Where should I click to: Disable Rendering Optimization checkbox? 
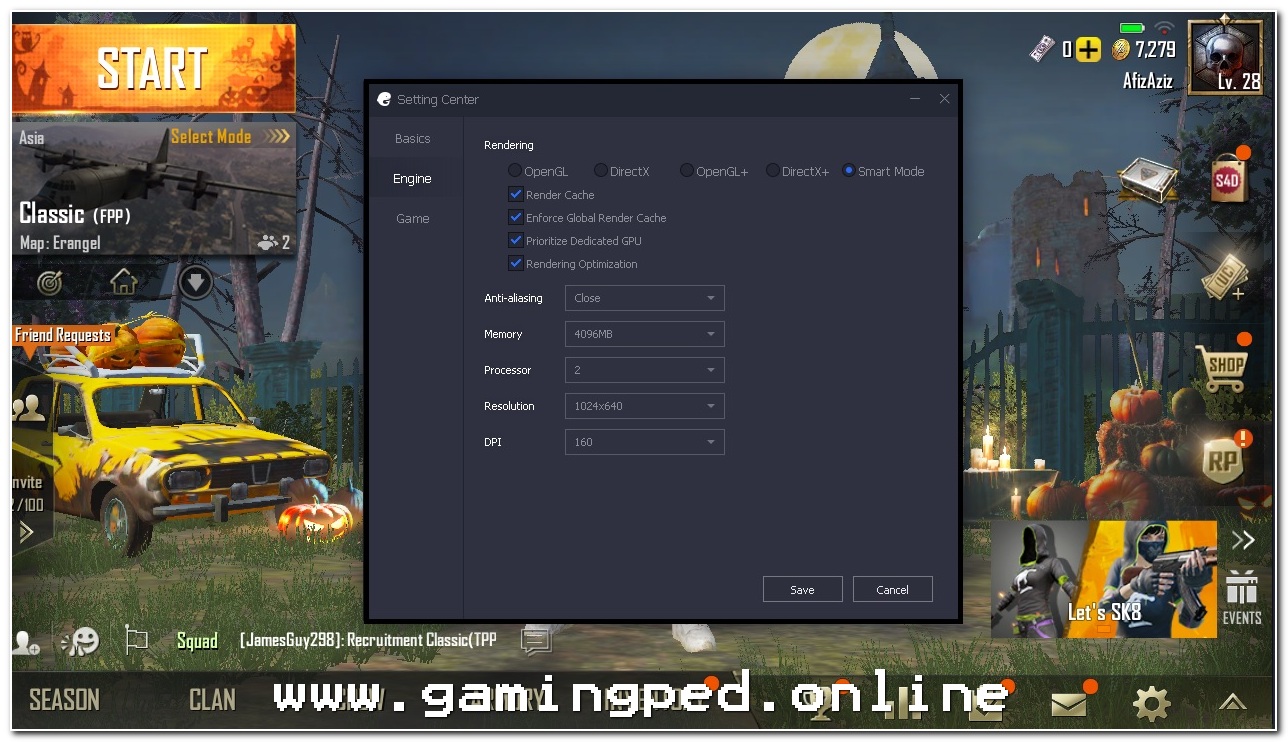pos(516,263)
